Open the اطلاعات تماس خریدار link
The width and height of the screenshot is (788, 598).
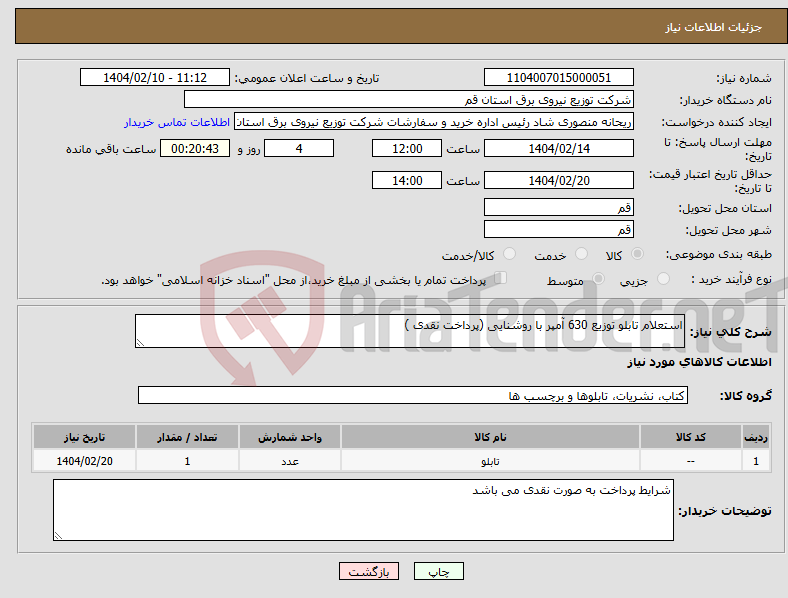(177, 122)
